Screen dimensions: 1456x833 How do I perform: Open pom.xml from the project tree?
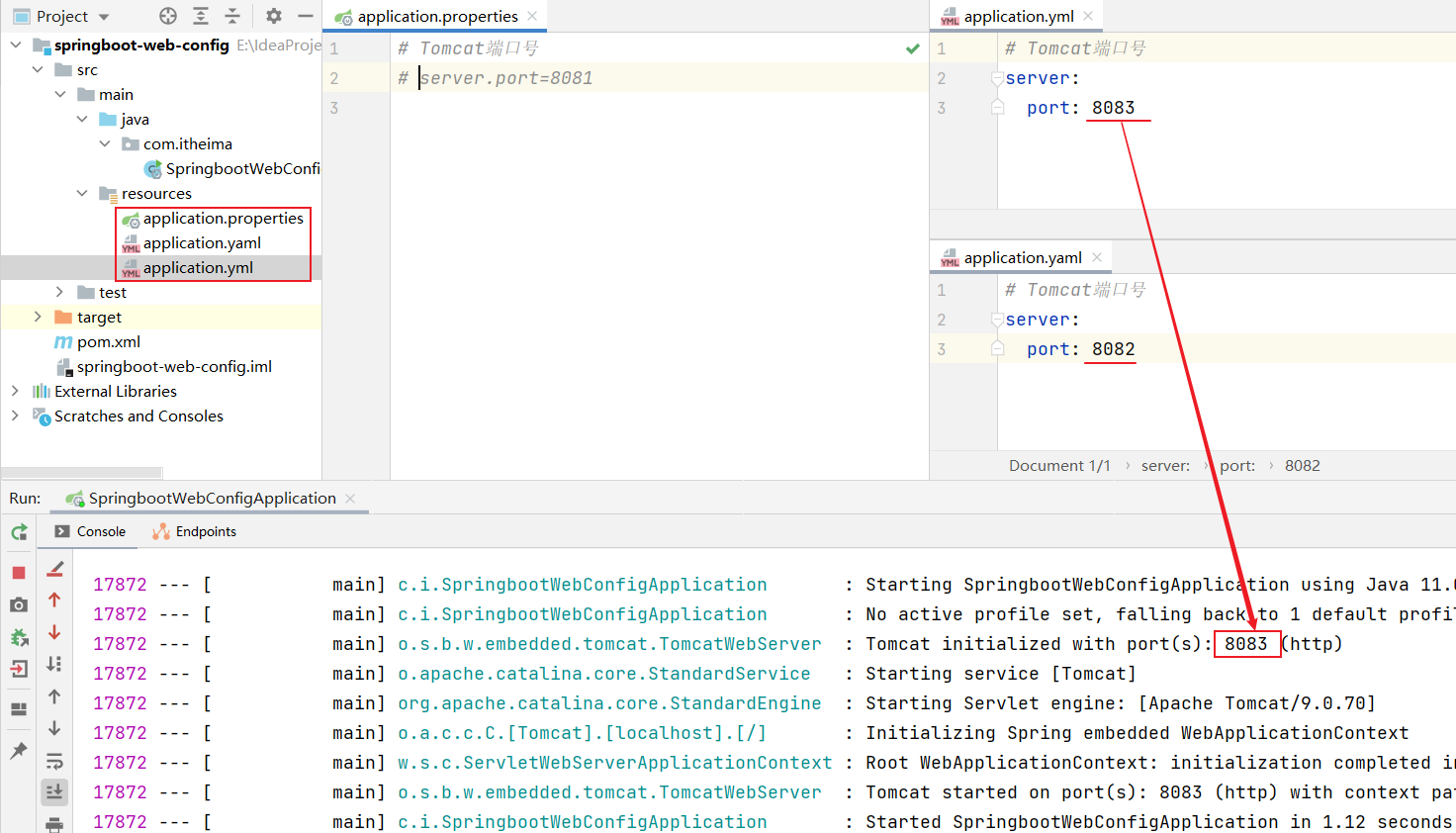click(109, 341)
